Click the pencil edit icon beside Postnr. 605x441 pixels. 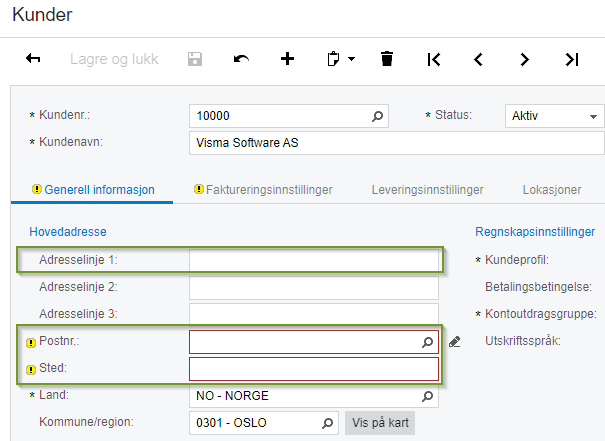(x=455, y=342)
